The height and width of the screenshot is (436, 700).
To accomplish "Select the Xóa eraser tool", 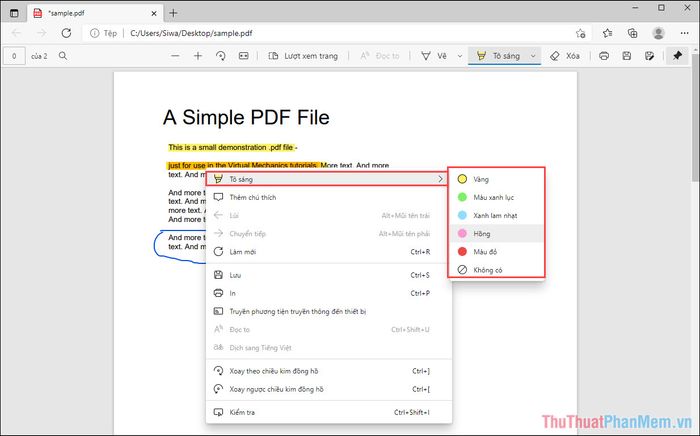I will [565, 56].
